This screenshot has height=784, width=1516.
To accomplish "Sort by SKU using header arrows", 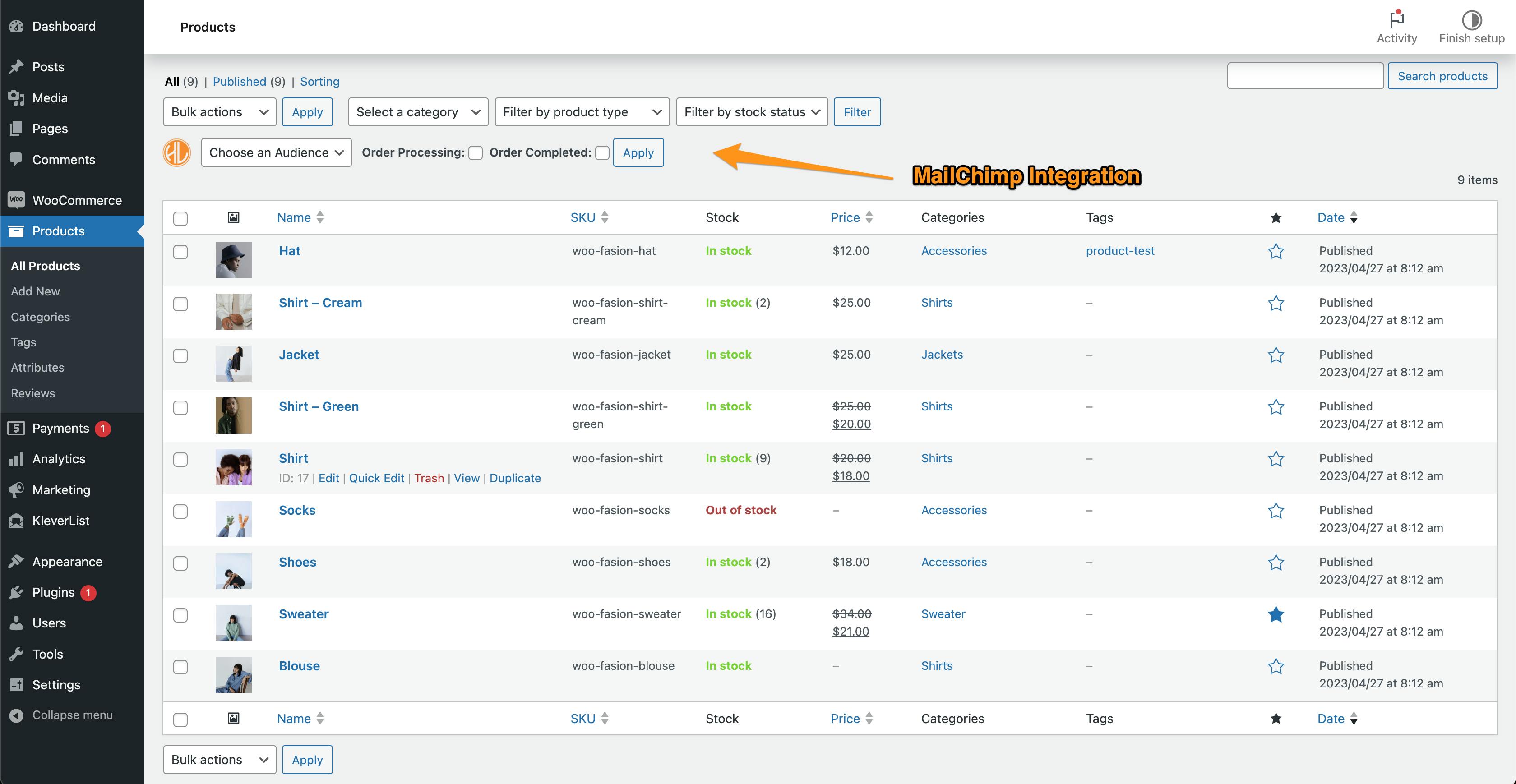I will (x=605, y=217).
